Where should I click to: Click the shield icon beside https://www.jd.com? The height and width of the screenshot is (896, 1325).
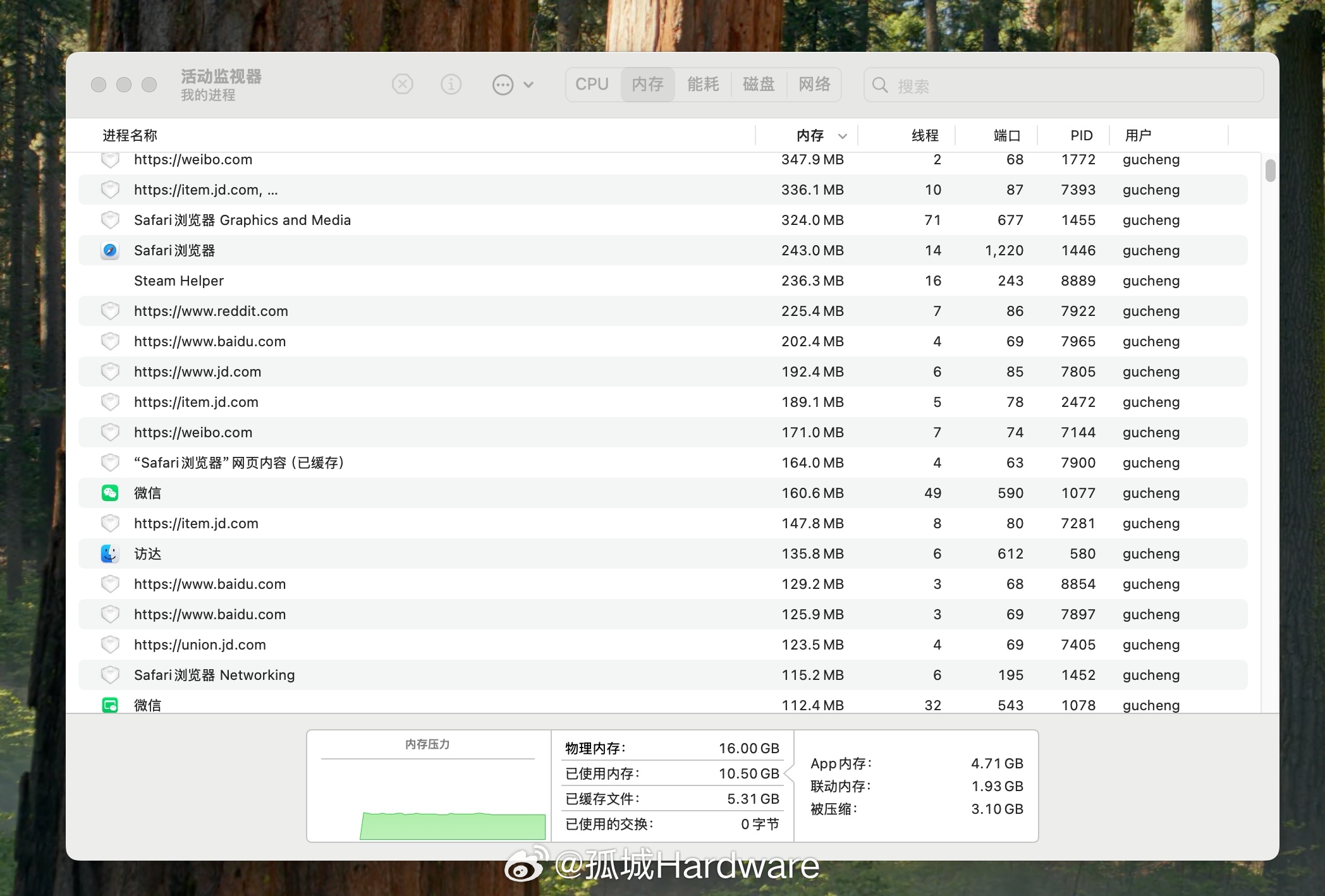pyautogui.click(x=110, y=372)
